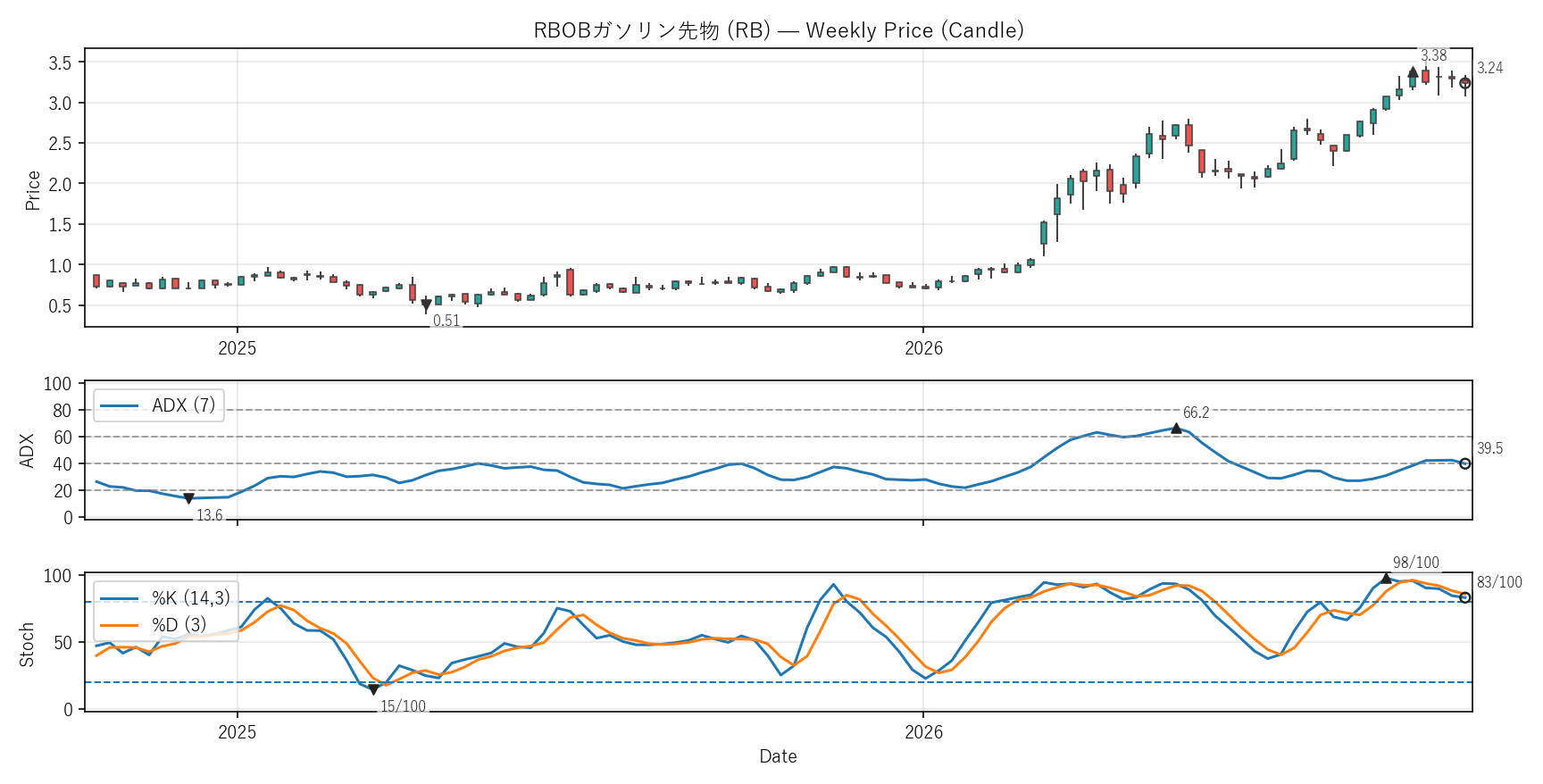Select the 50 tick on the Stoch axis
1543x784 pixels.
click(62, 643)
